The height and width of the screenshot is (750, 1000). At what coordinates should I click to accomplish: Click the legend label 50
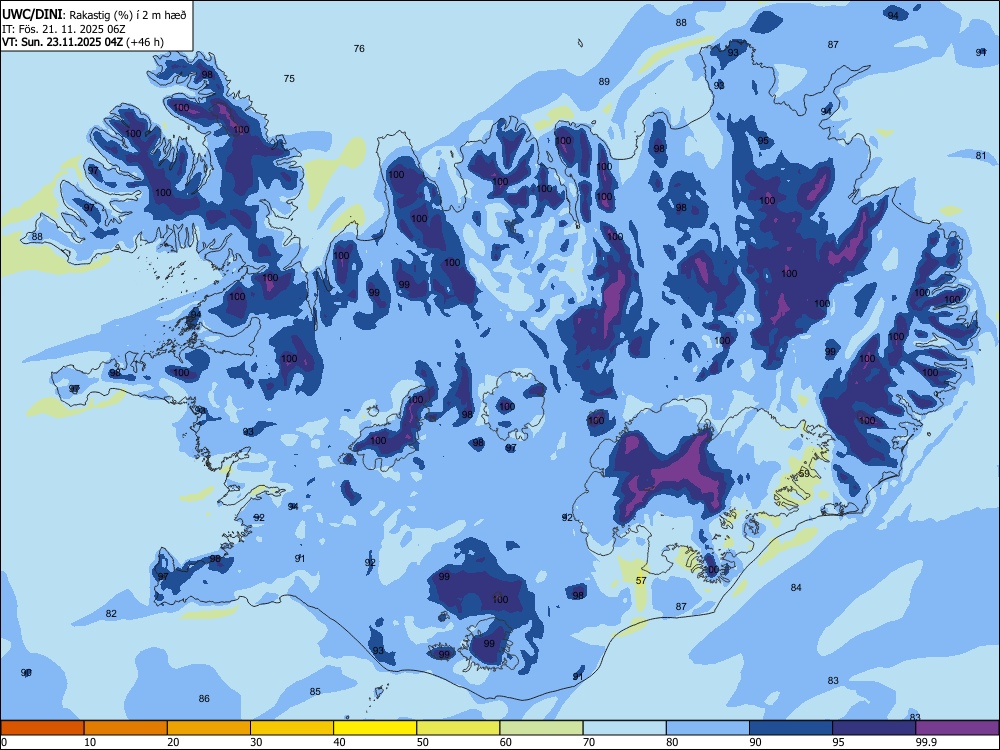tap(423, 742)
